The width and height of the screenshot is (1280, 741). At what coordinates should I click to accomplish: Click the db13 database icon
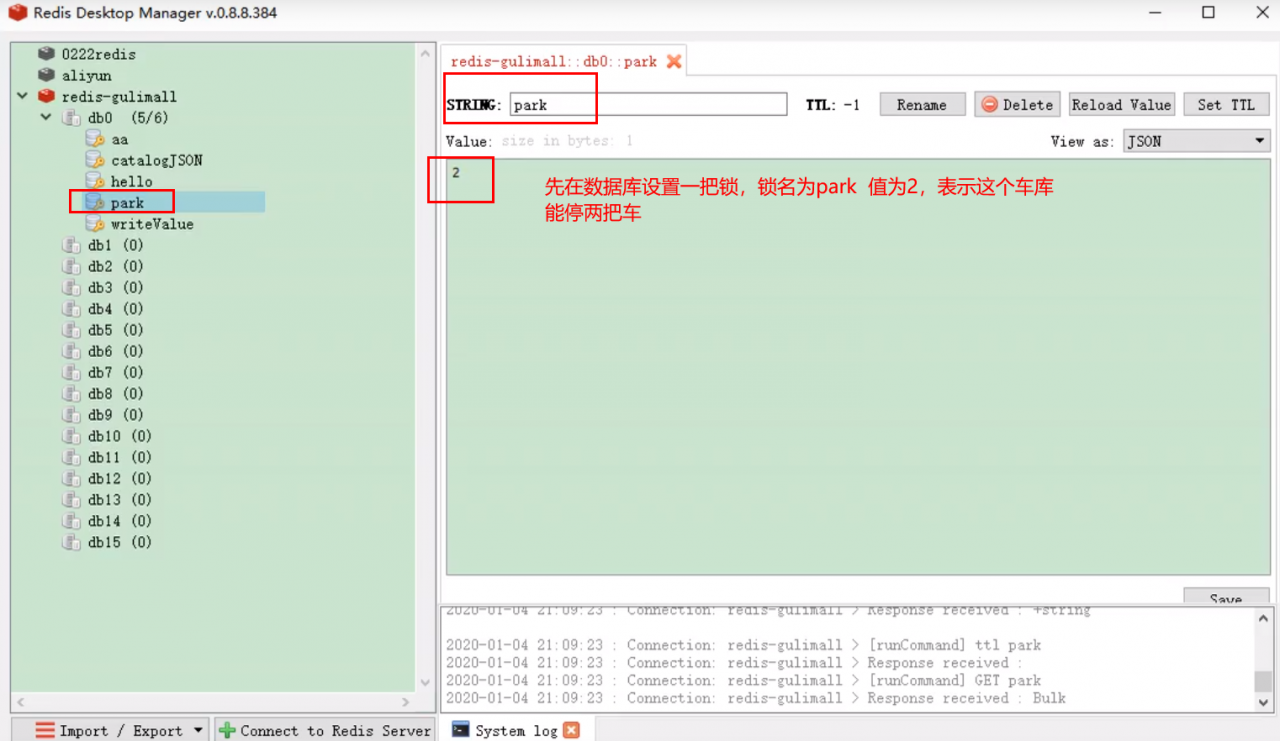click(x=71, y=499)
